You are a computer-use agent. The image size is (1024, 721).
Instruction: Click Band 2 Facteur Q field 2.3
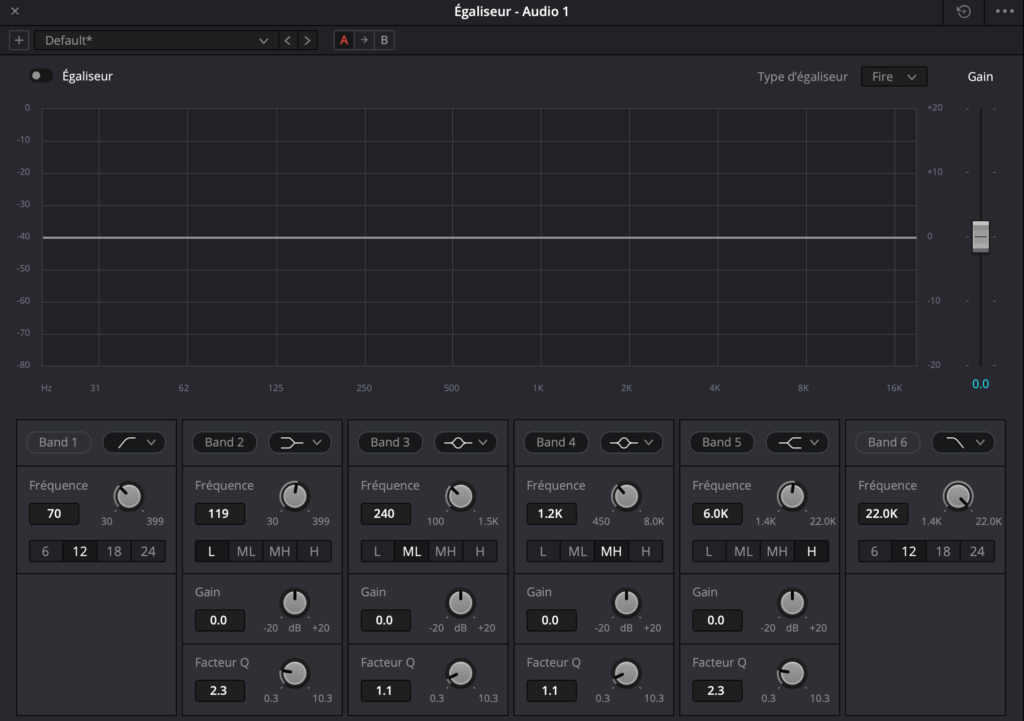[219, 691]
